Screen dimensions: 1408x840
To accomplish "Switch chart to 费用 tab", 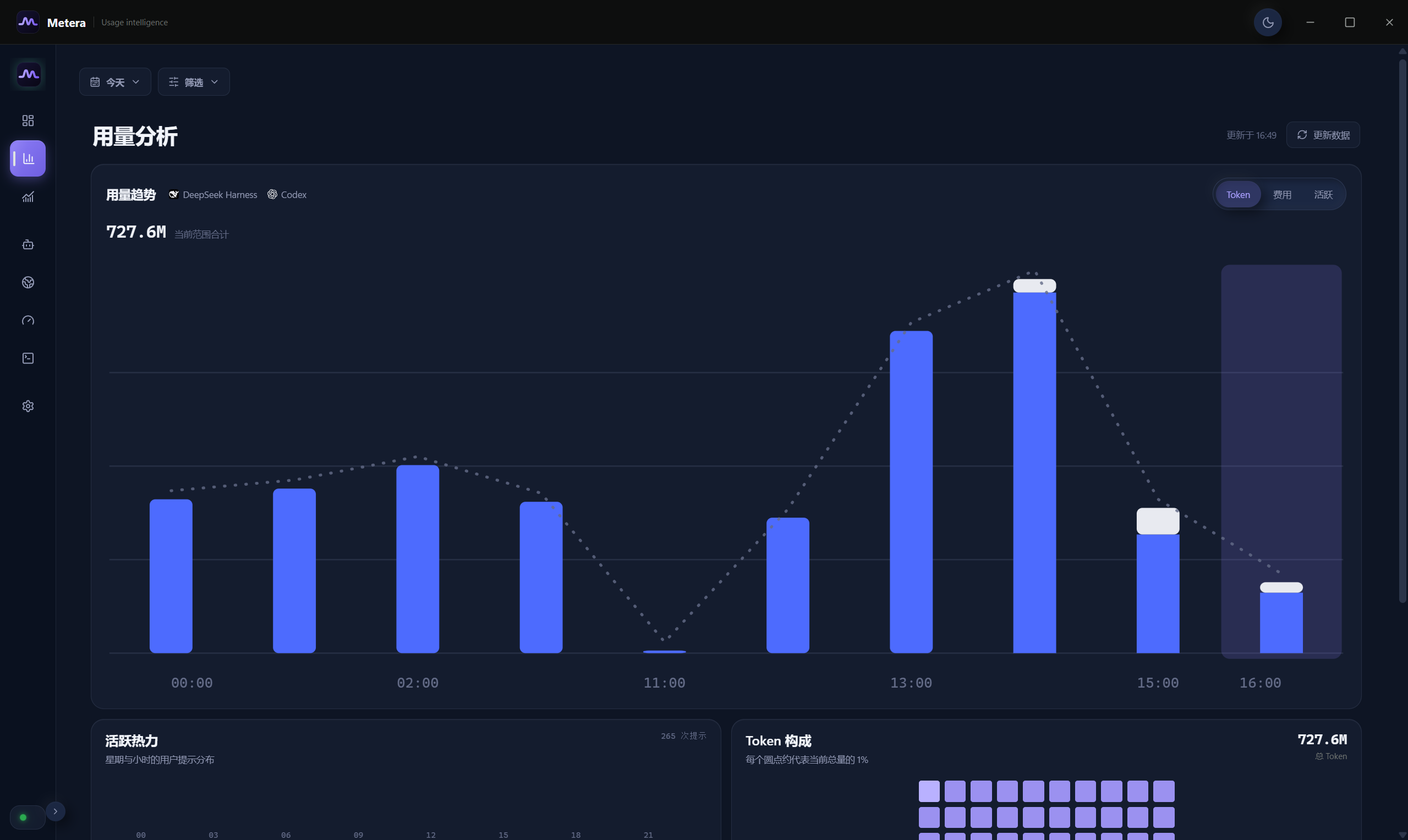I will click(1282, 195).
